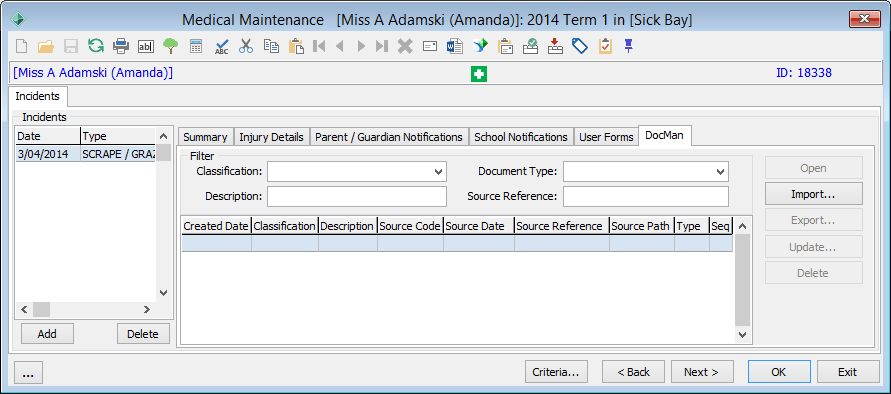The image size is (891, 394).
Task: Go to last record icon
Action: coord(382,47)
